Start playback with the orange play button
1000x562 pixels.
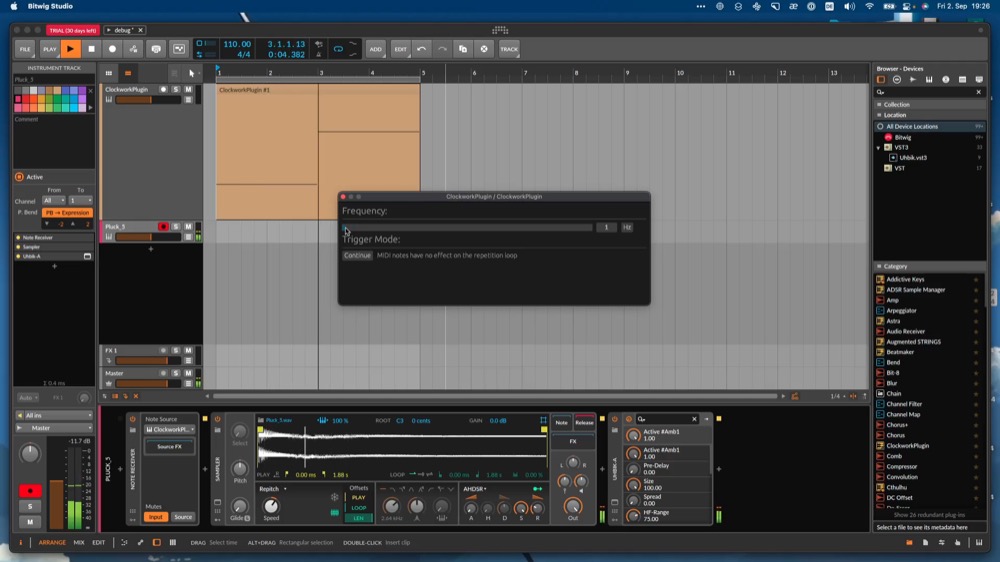70,49
